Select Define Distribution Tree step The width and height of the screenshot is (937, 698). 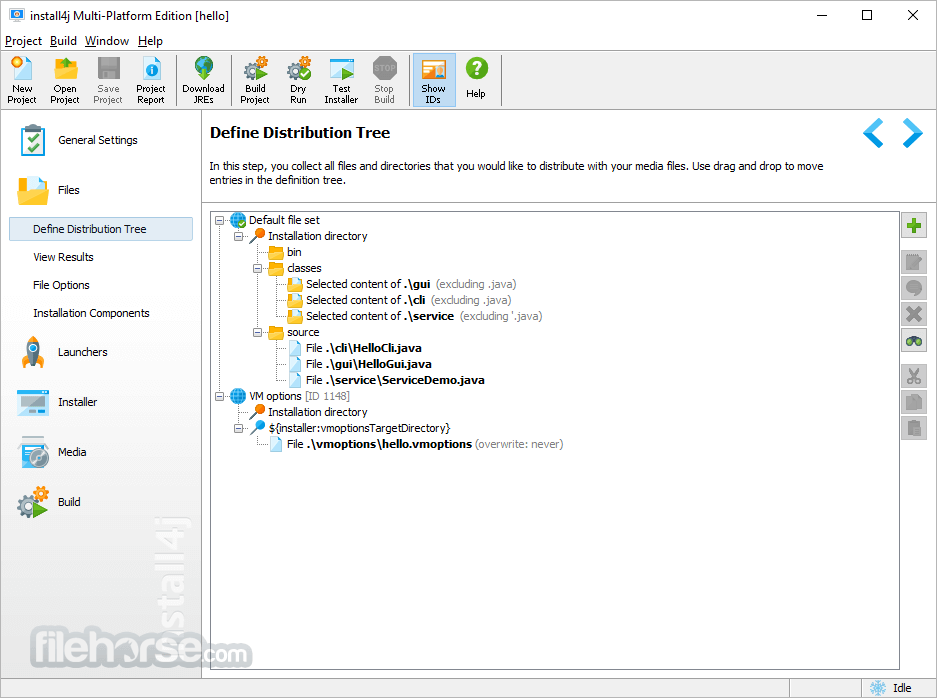[101, 229]
